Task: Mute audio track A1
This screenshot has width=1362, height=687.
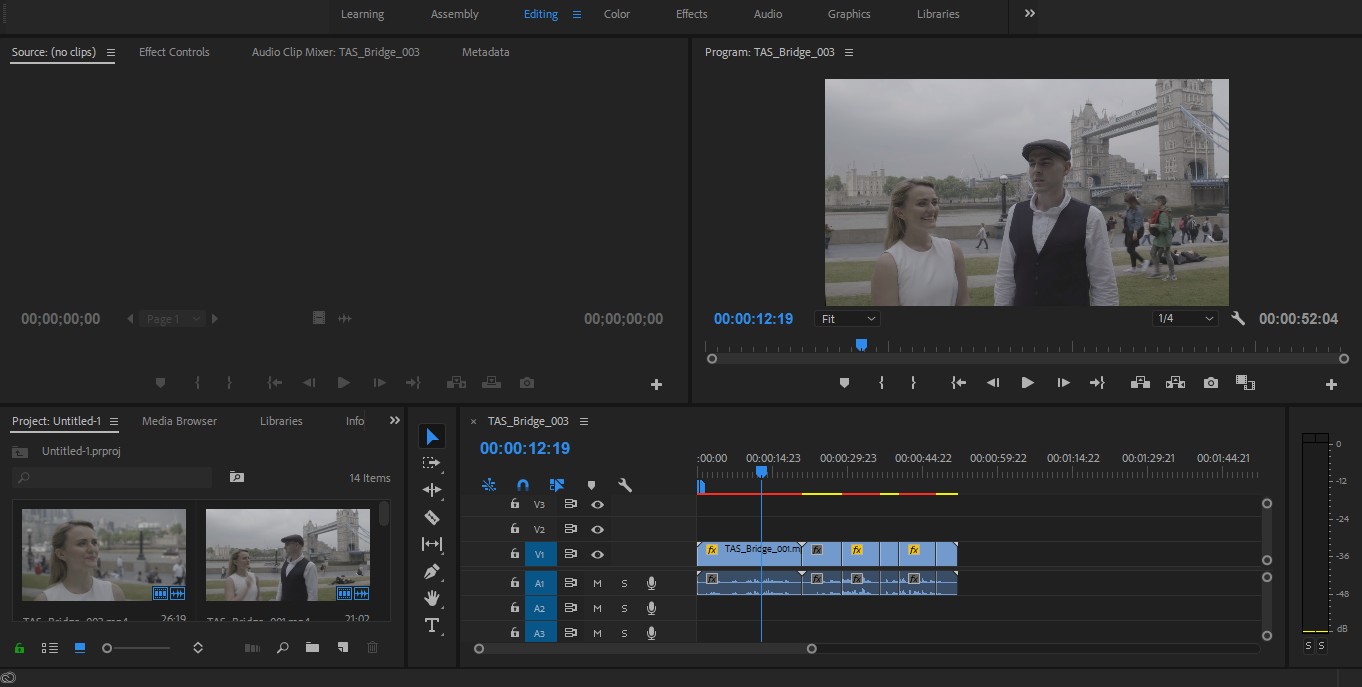Action: pos(597,583)
